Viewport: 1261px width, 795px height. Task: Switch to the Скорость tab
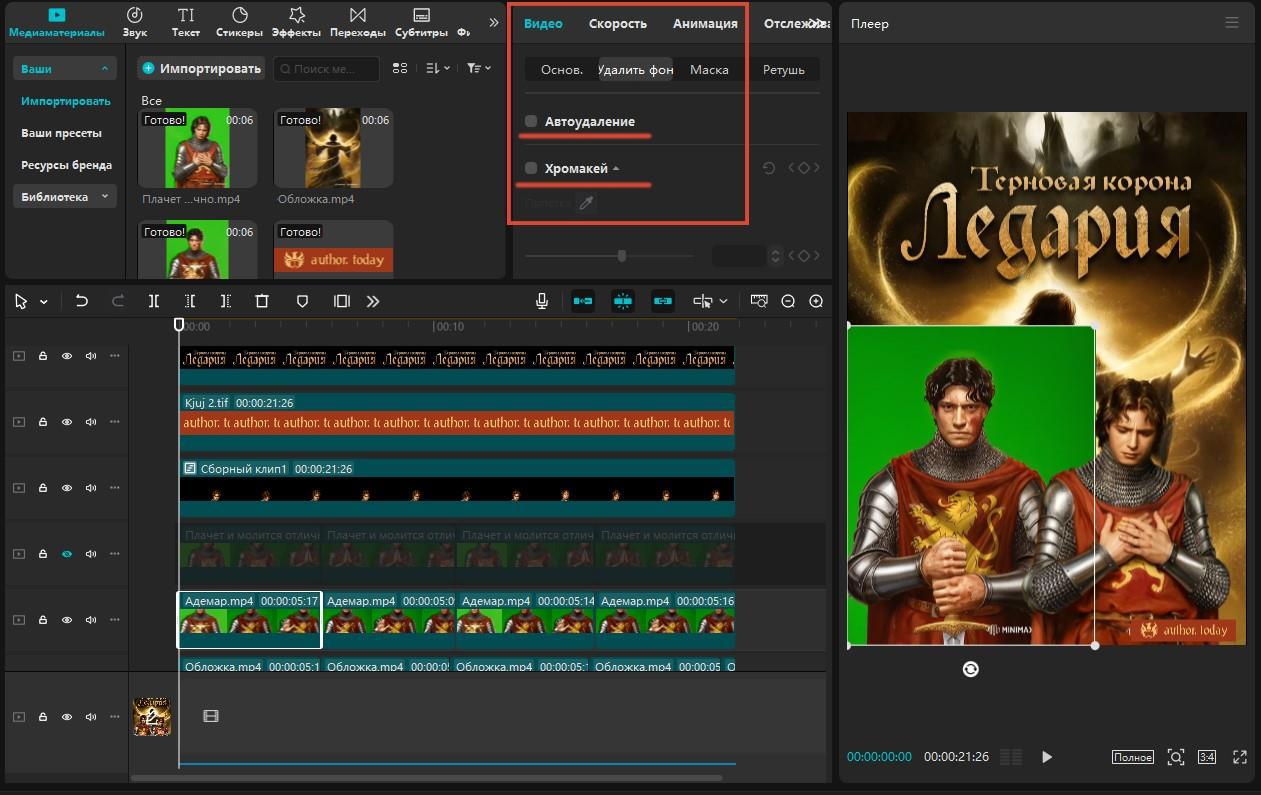(617, 23)
